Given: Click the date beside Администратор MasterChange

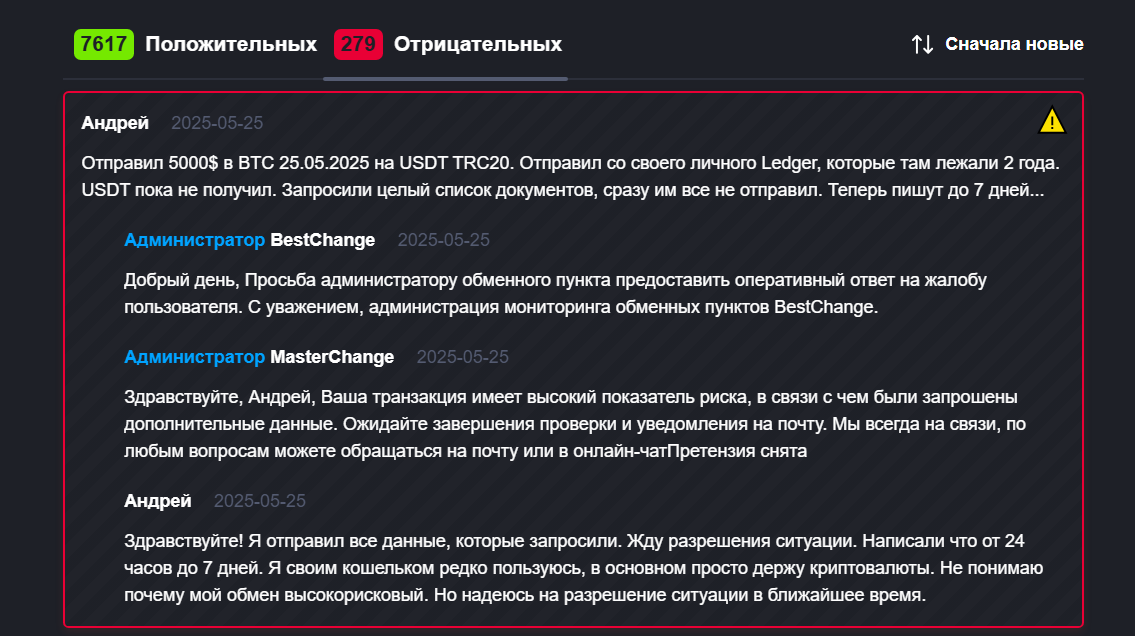Looking at the screenshot, I should pyautogui.click(x=462, y=357).
